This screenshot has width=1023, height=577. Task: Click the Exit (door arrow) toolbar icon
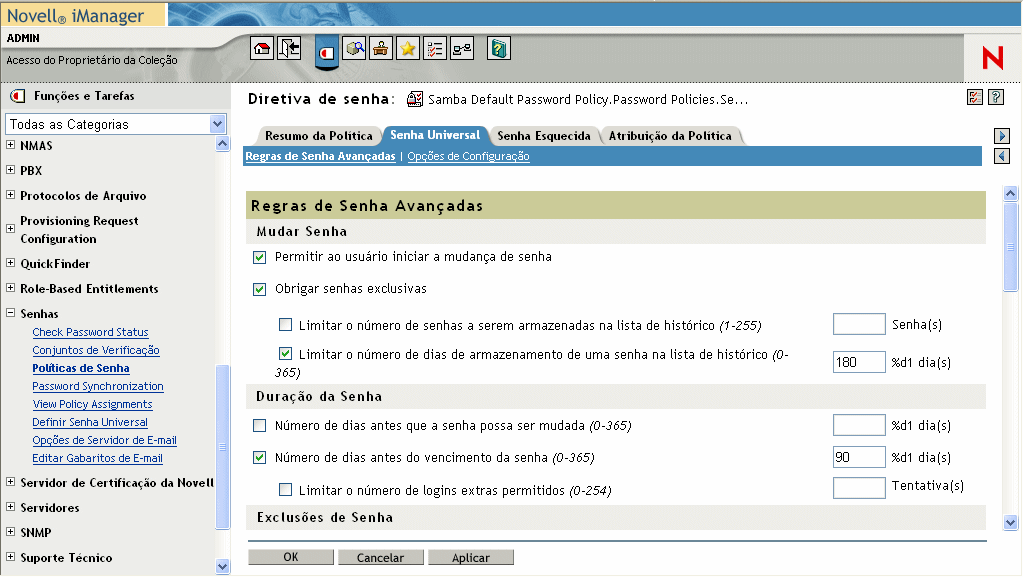click(x=289, y=48)
